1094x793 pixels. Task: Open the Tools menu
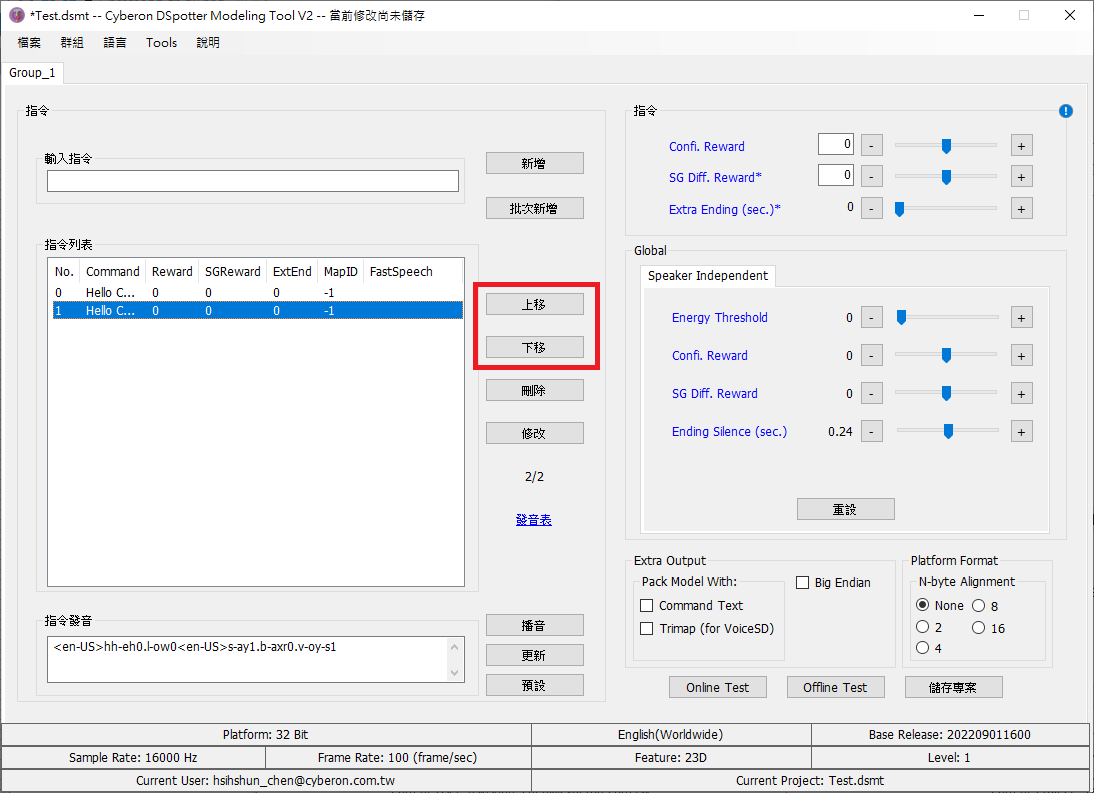[161, 43]
